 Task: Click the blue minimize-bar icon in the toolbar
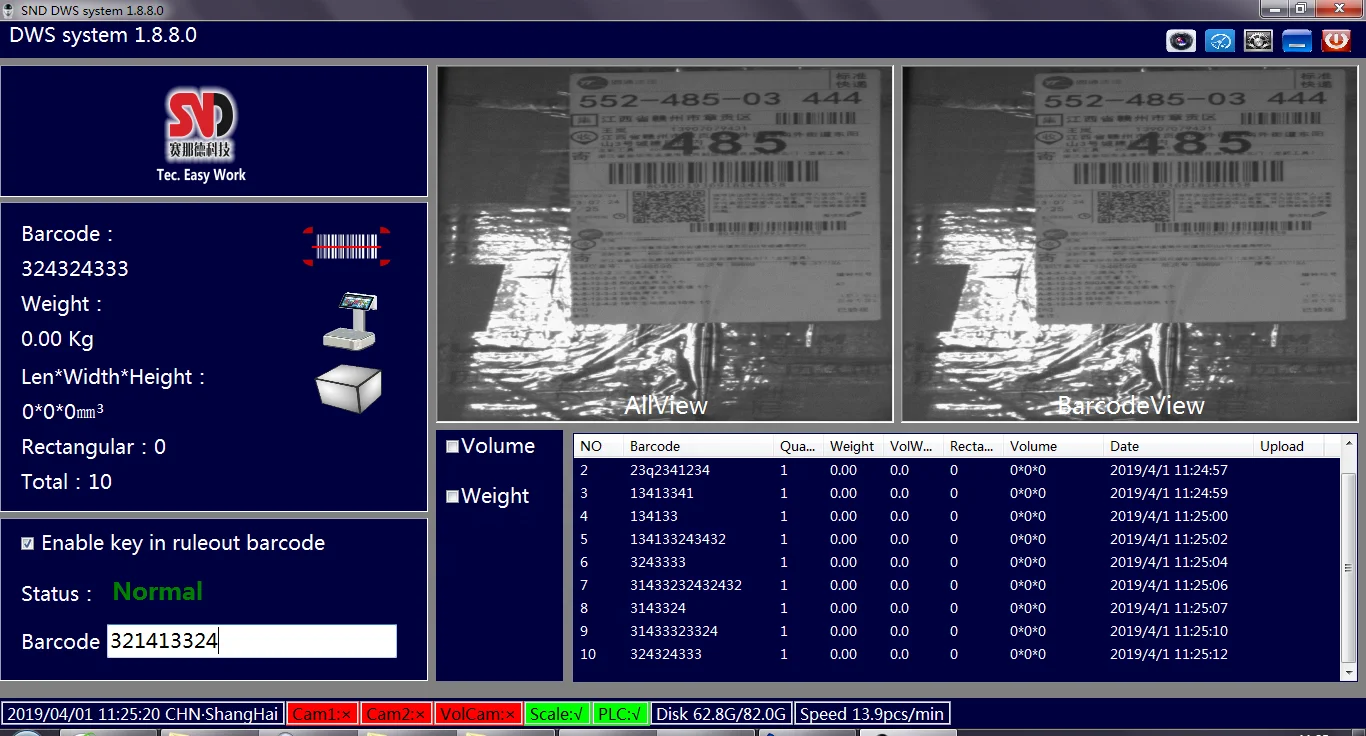(x=1297, y=41)
